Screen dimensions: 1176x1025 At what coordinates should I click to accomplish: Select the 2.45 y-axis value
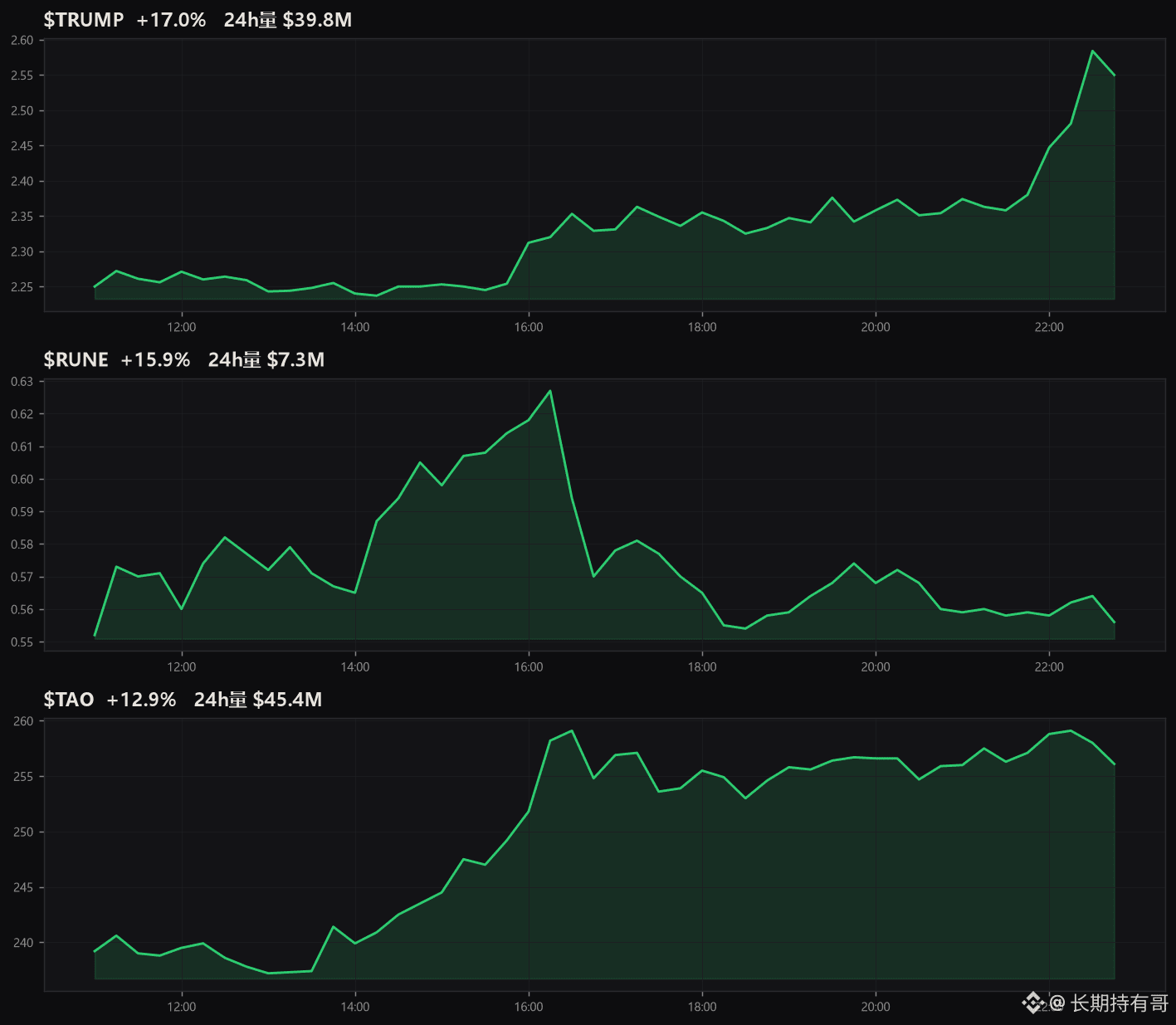pyautogui.click(x=22, y=146)
